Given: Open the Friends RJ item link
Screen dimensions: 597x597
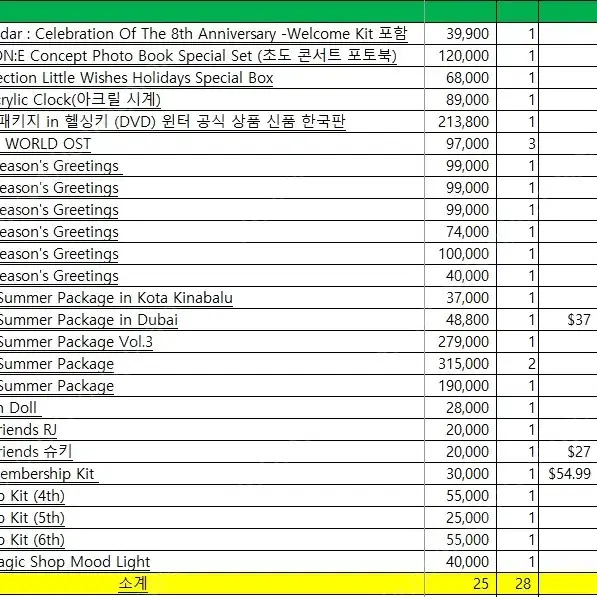Looking at the screenshot, I should pyautogui.click(x=29, y=430).
